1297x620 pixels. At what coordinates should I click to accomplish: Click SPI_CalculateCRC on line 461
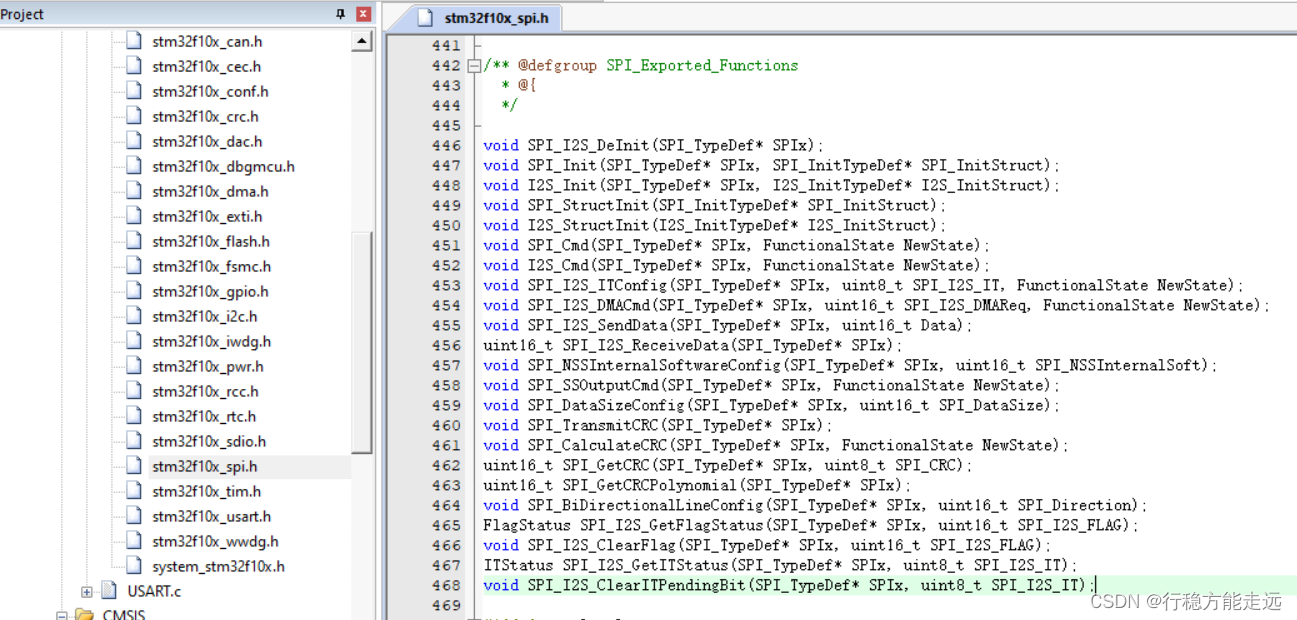click(597, 446)
